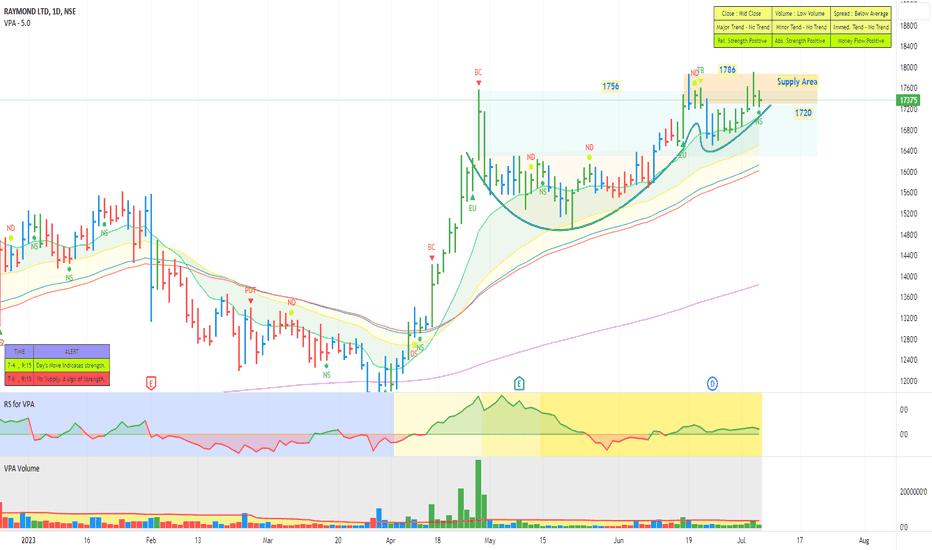Click the ND label near mid-January
The width and height of the screenshot is (932, 550).
point(11,228)
